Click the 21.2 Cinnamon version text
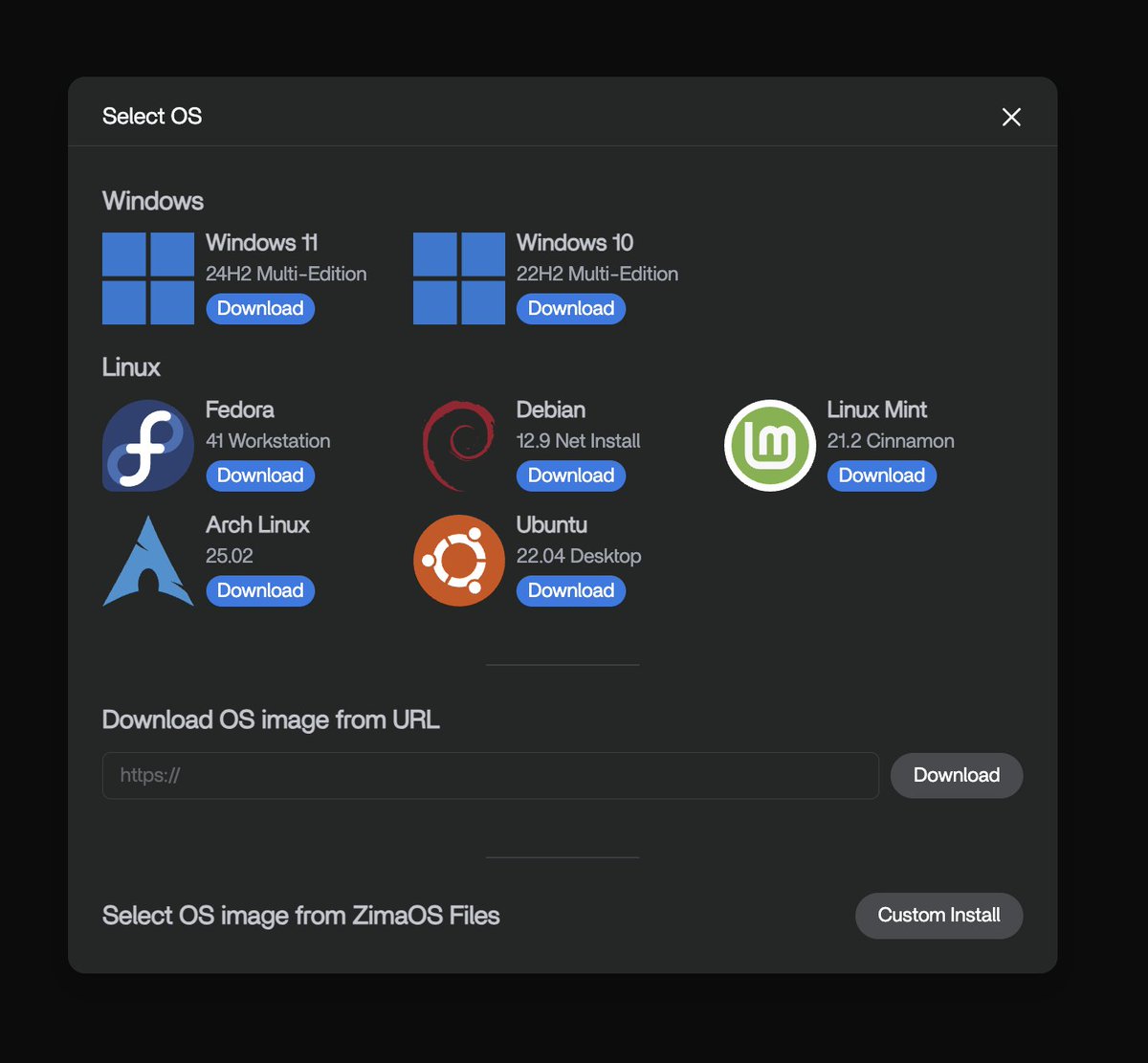Screen dimensions: 1148x1063 tap(891, 441)
